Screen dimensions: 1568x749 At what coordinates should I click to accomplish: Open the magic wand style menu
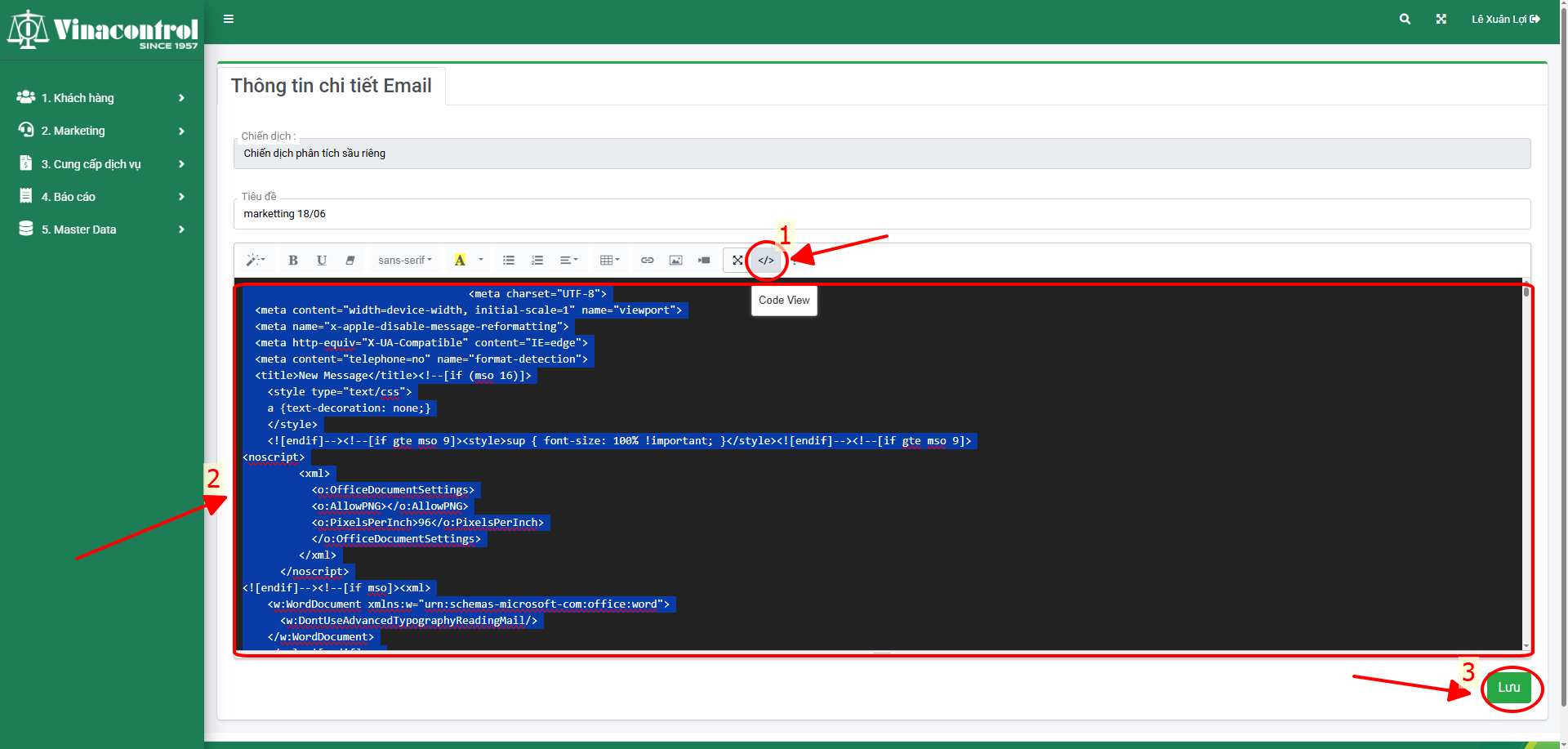[x=256, y=261]
